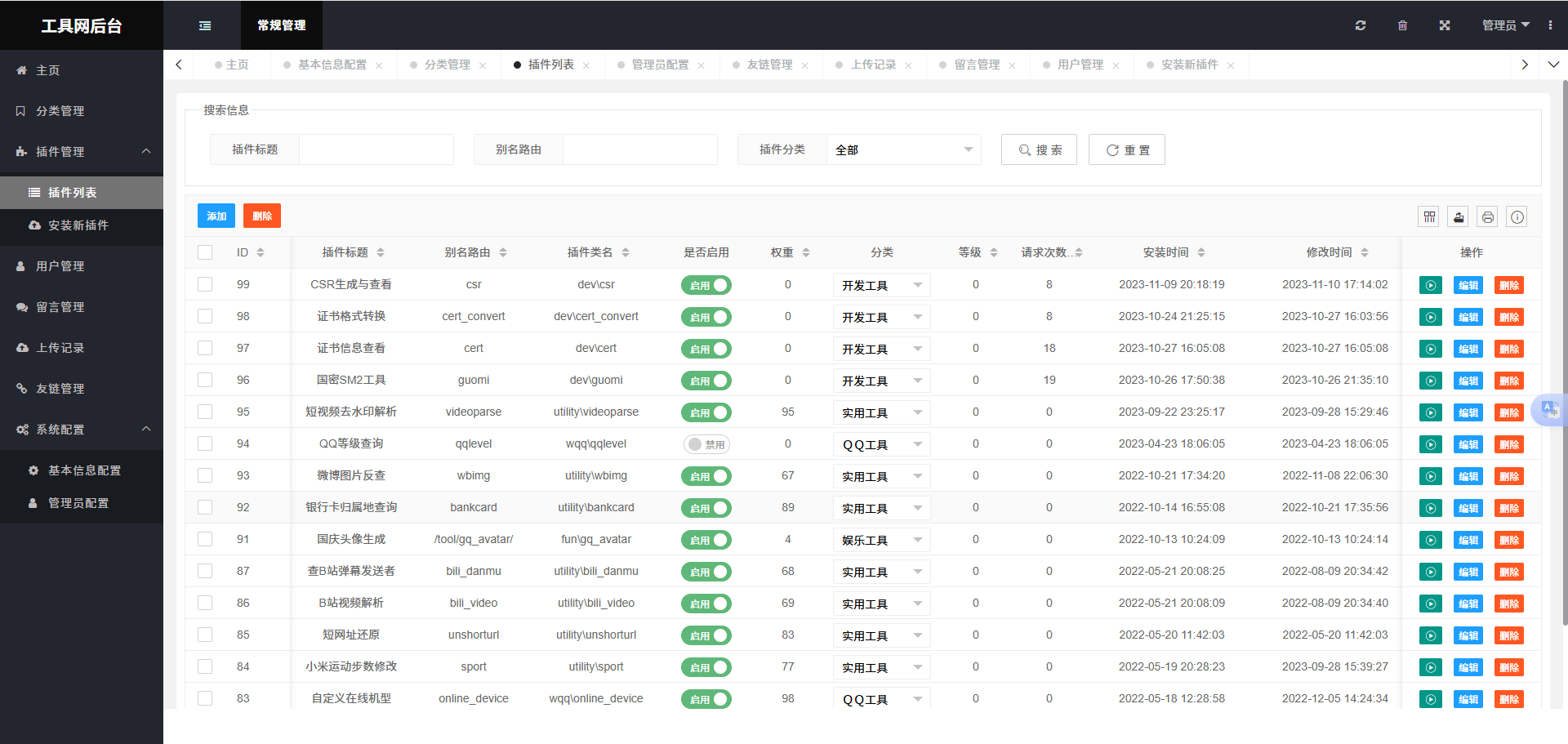Click the green run icon for CSR生成与查看

tap(1430, 284)
